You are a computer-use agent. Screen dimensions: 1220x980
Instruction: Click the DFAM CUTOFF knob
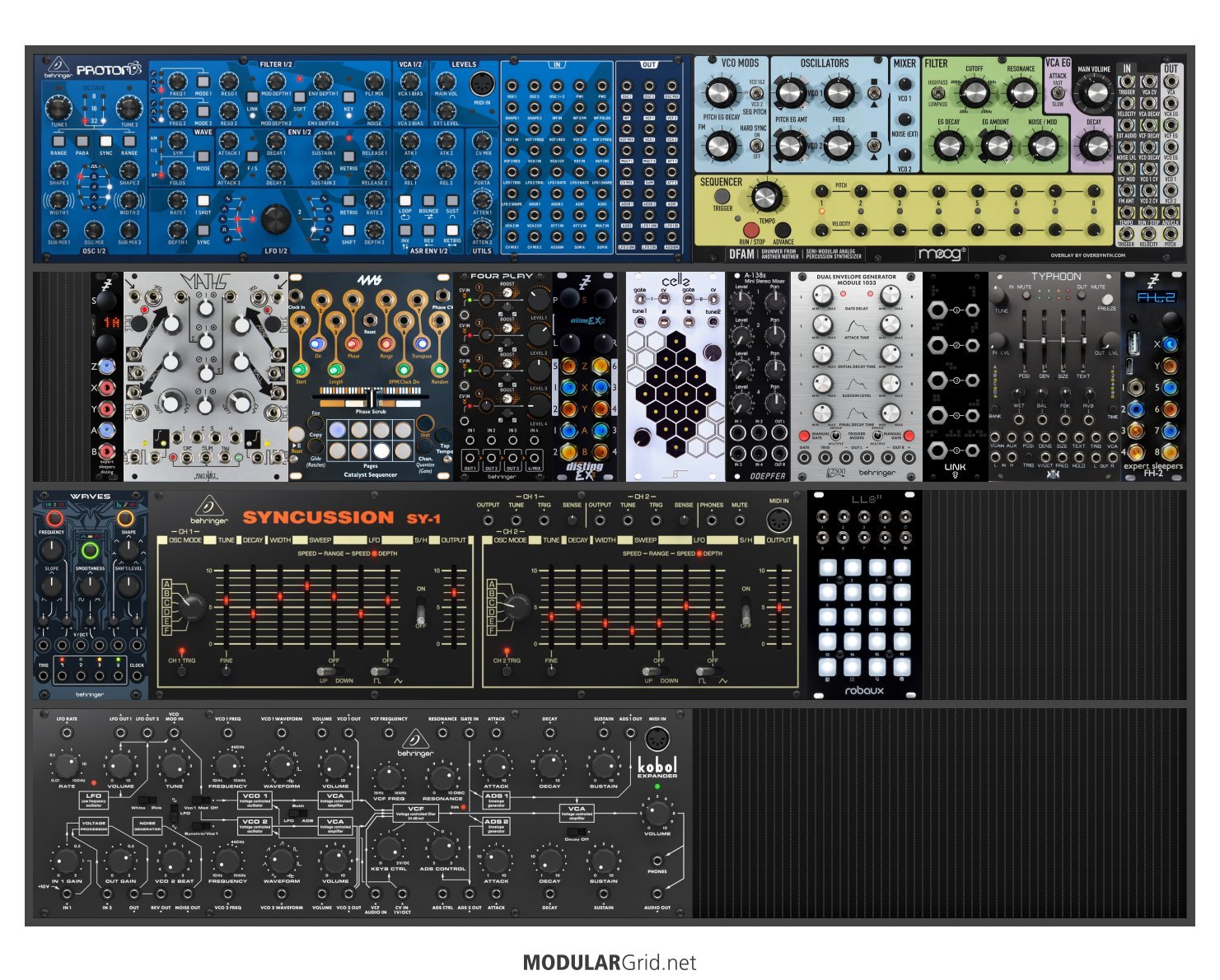[975, 93]
